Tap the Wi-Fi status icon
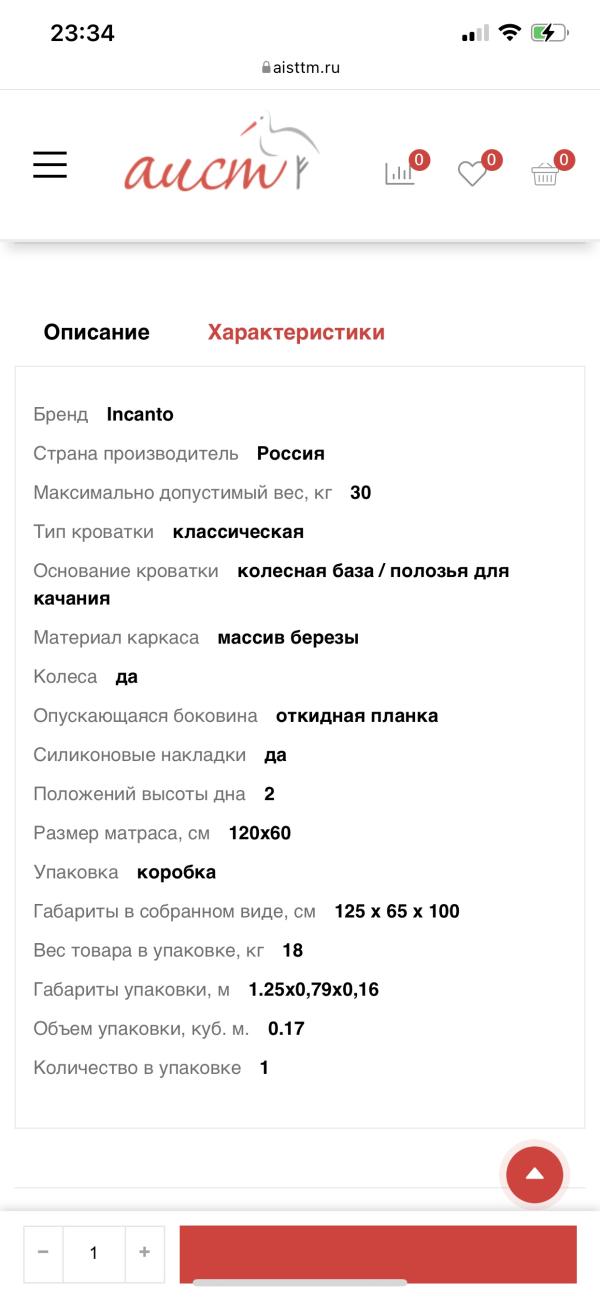Screen dimensions: 600x1298 point(510,33)
